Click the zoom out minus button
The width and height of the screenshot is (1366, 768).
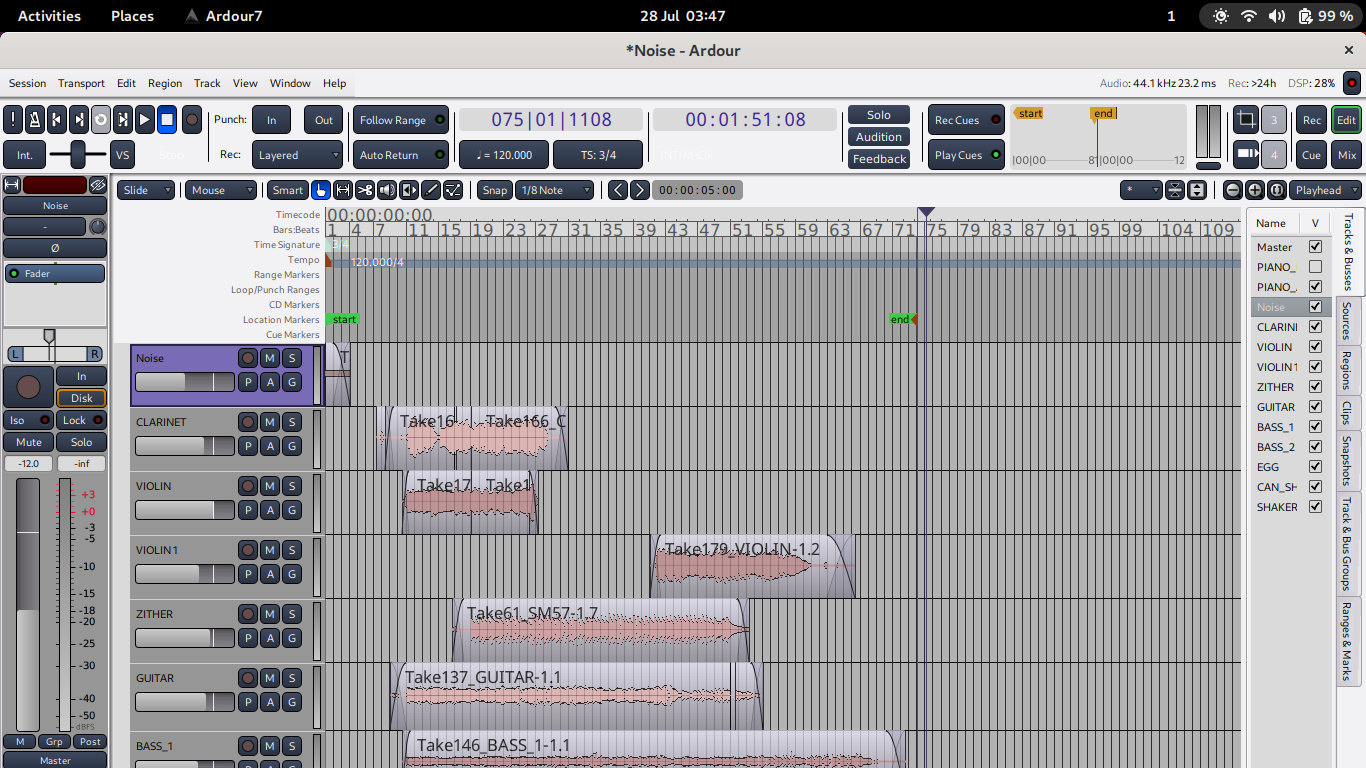pos(1233,190)
